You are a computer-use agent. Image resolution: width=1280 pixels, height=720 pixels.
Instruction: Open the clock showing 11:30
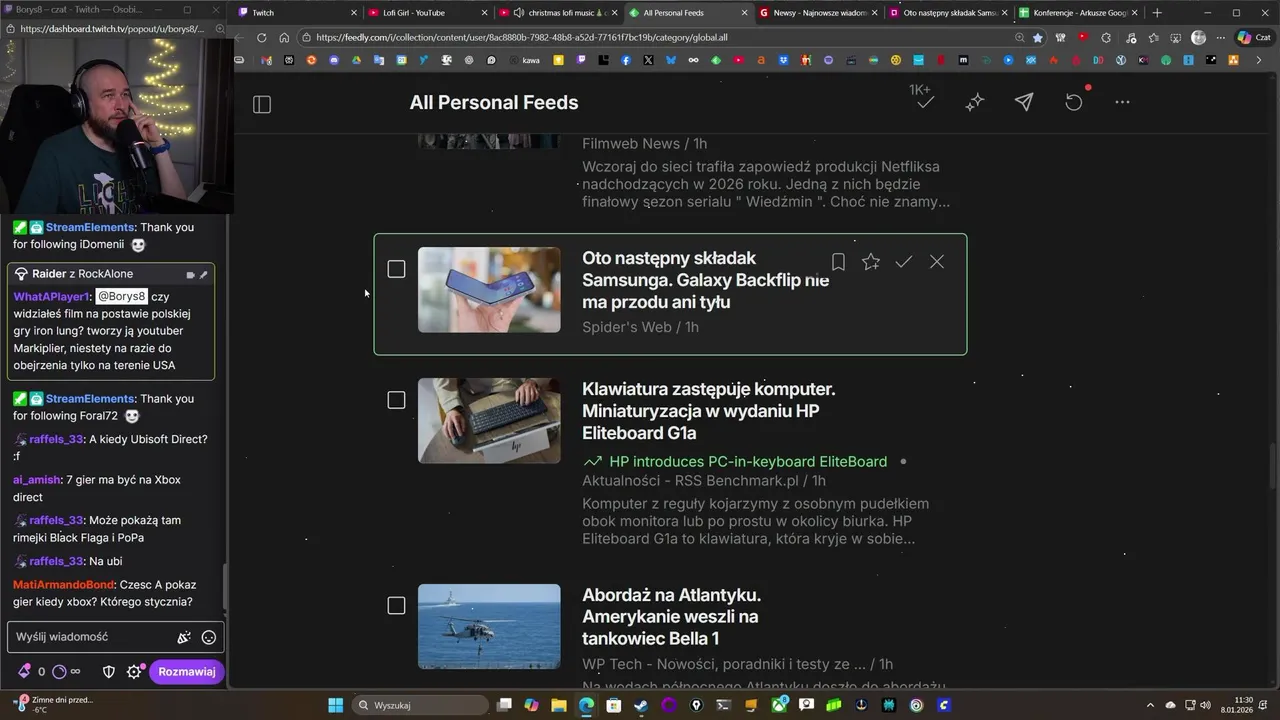tap(1243, 705)
